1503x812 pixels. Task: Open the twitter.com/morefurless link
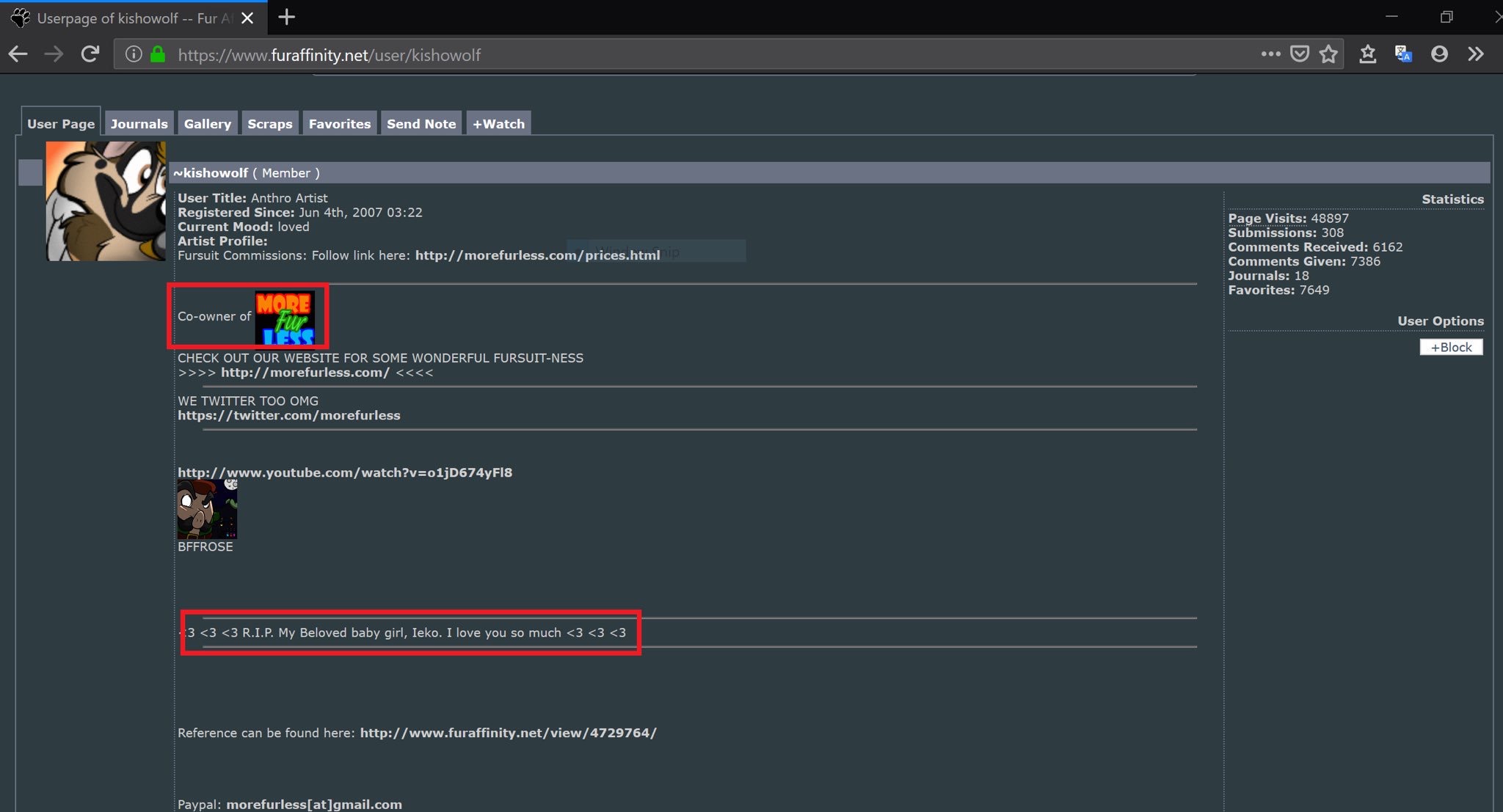click(289, 415)
